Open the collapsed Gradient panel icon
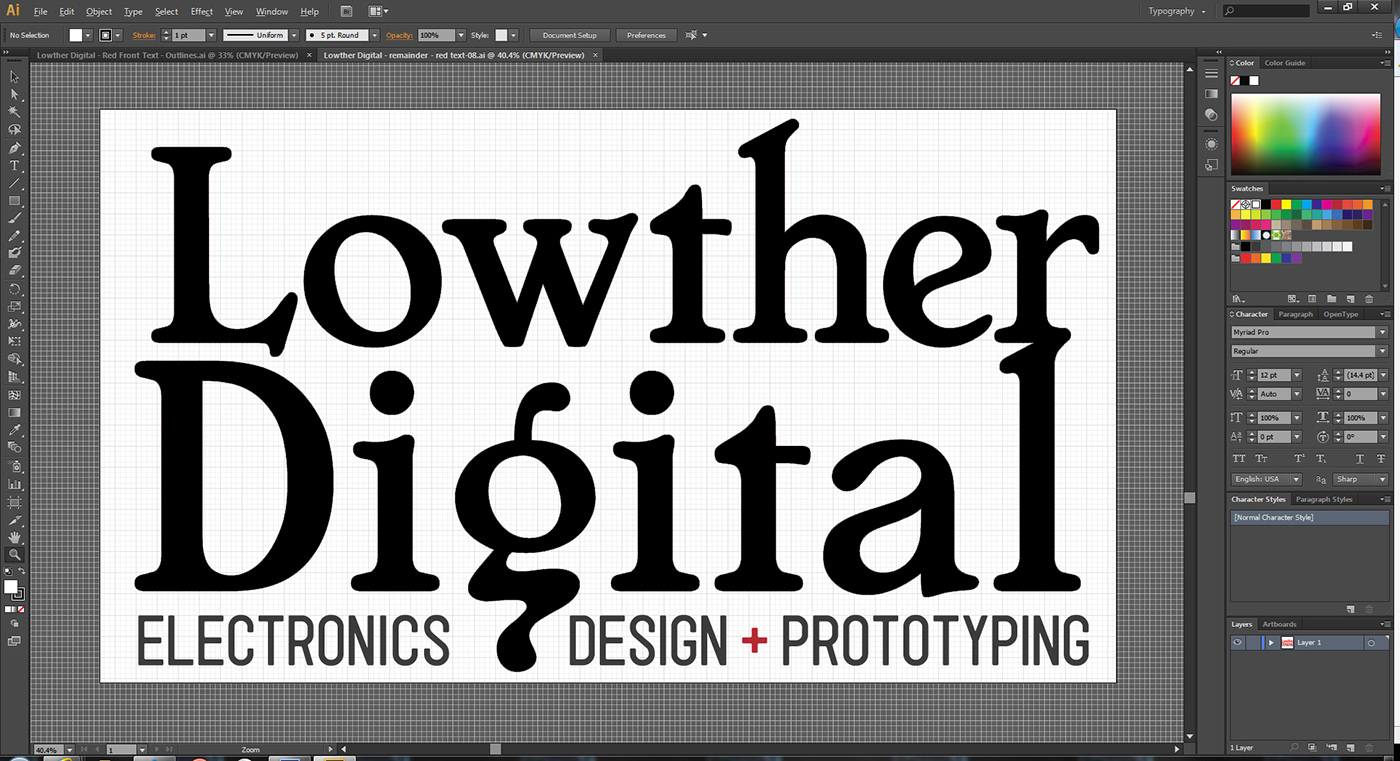This screenshot has width=1400, height=761. [1211, 94]
